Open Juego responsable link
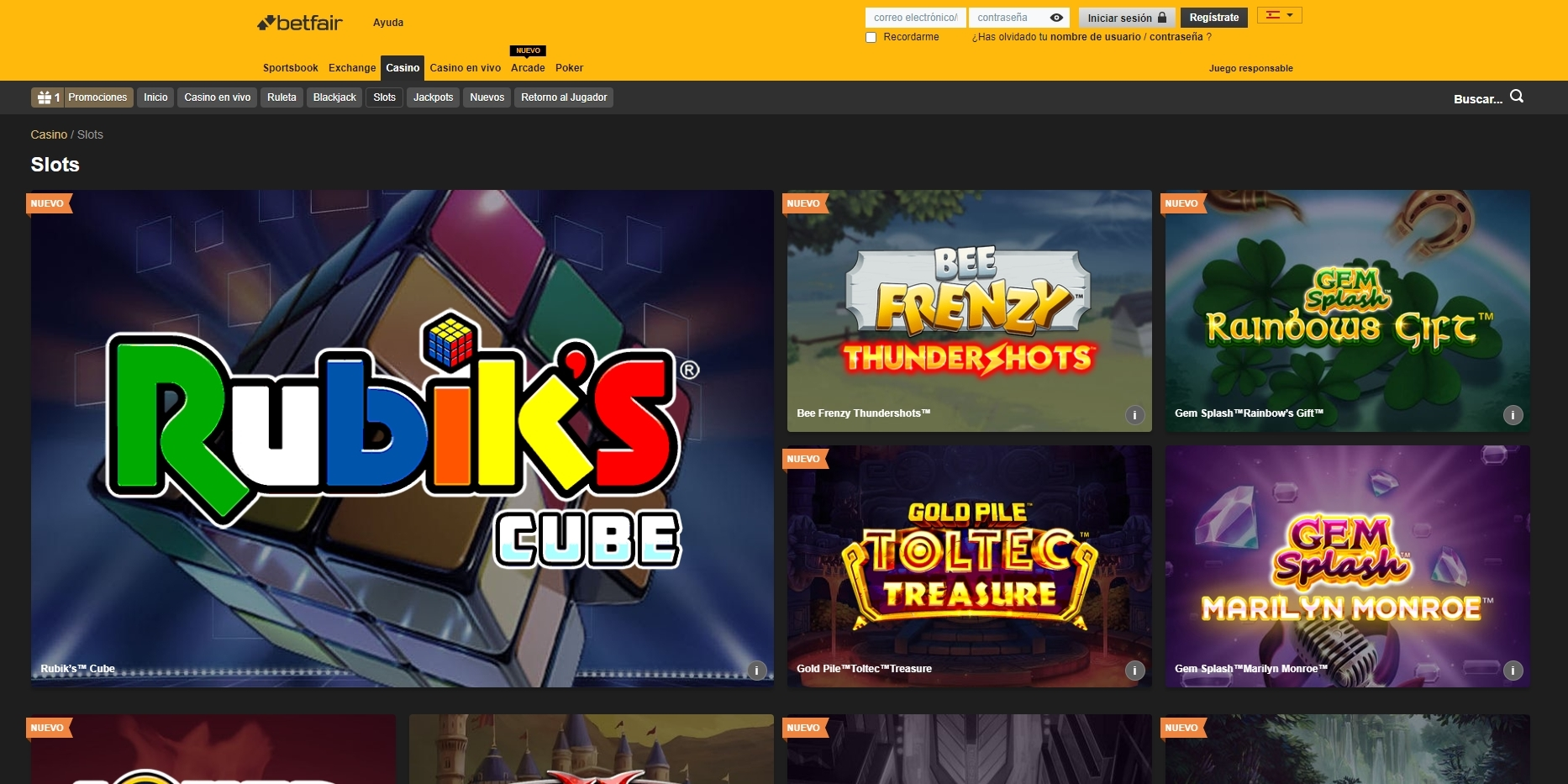Viewport: 1568px width, 784px height. tap(1250, 69)
